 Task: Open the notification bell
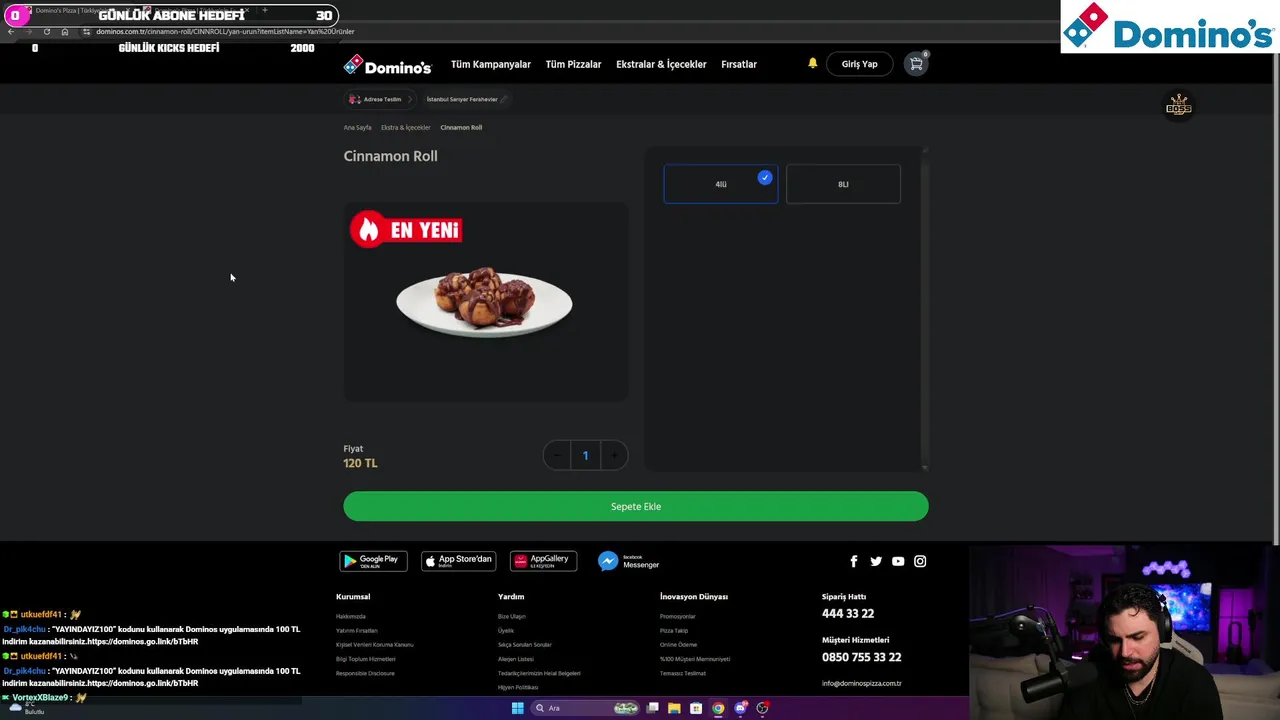(812, 63)
